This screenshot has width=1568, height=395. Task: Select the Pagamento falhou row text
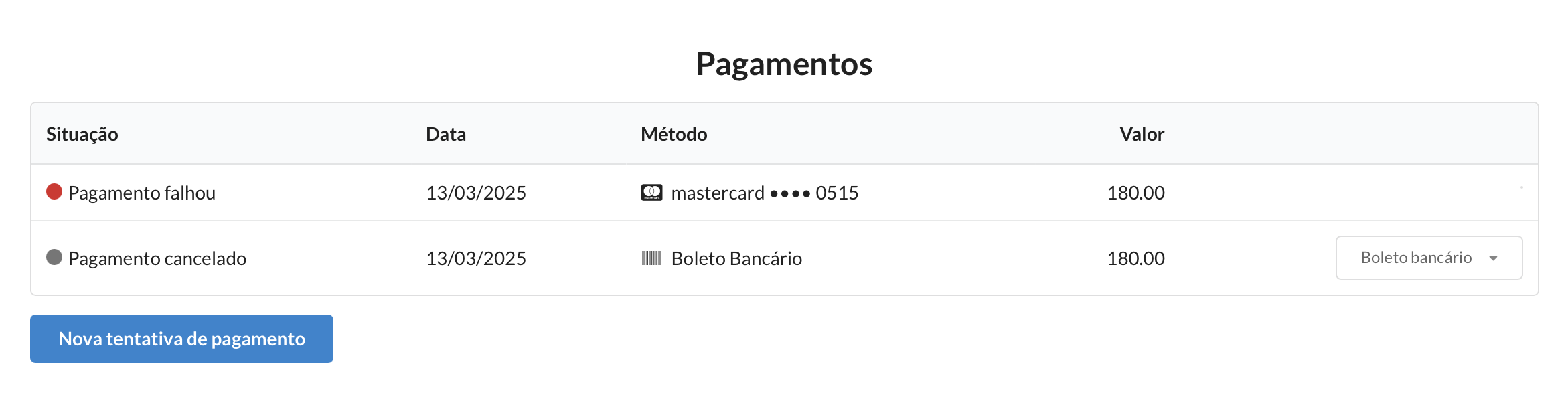pos(142,193)
